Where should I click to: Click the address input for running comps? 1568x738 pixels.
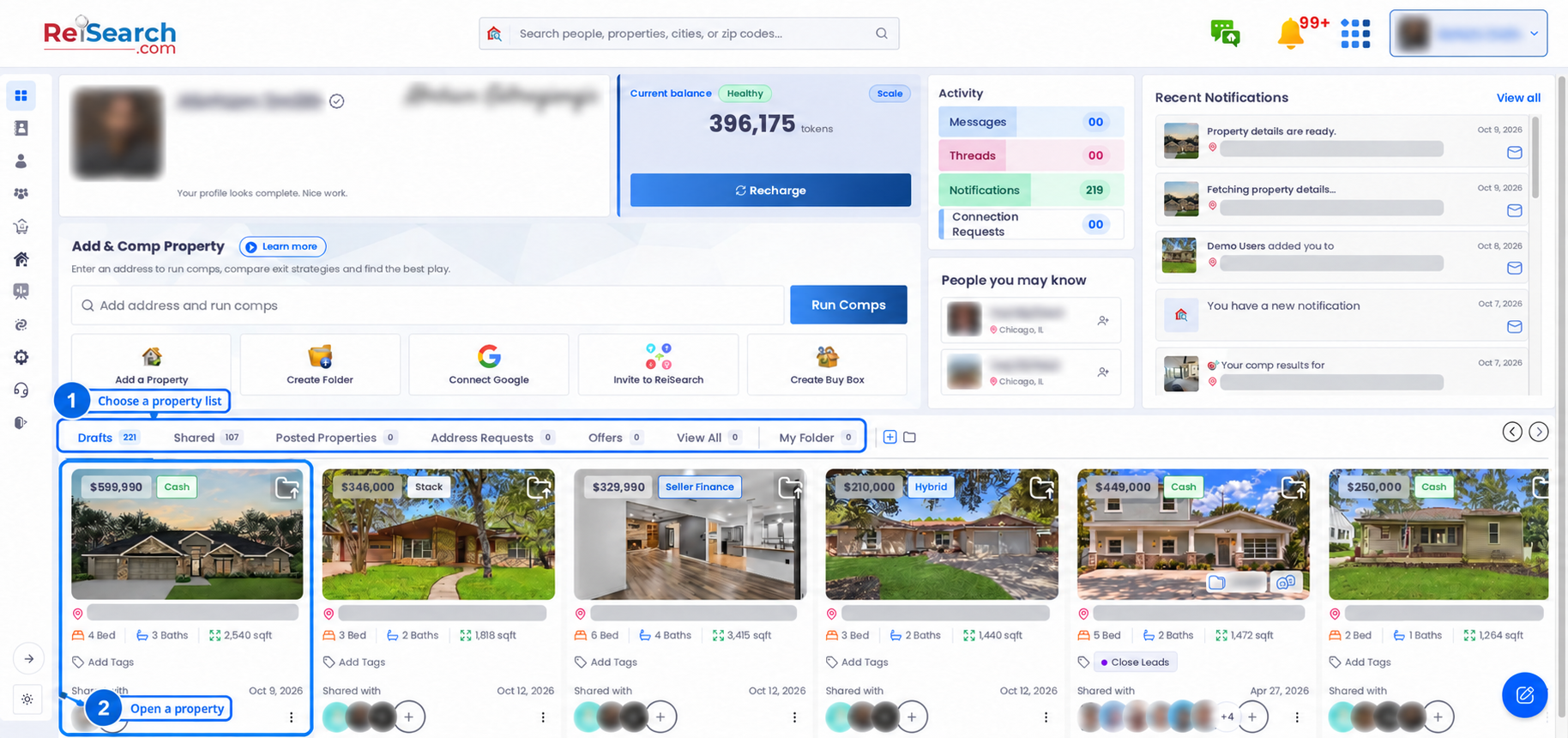coord(427,305)
